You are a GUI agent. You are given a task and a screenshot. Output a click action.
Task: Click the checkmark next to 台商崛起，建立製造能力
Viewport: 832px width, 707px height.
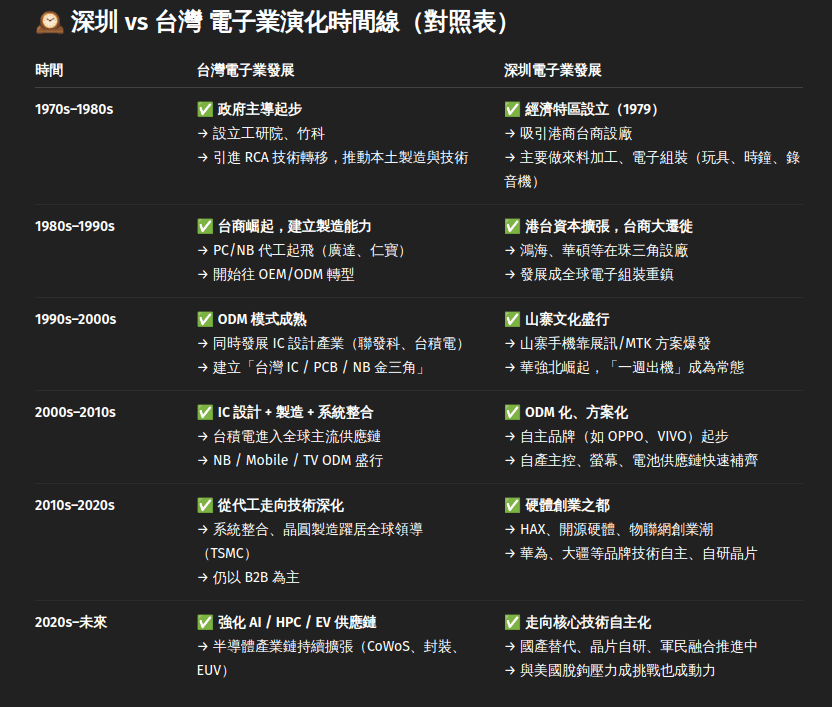205,226
